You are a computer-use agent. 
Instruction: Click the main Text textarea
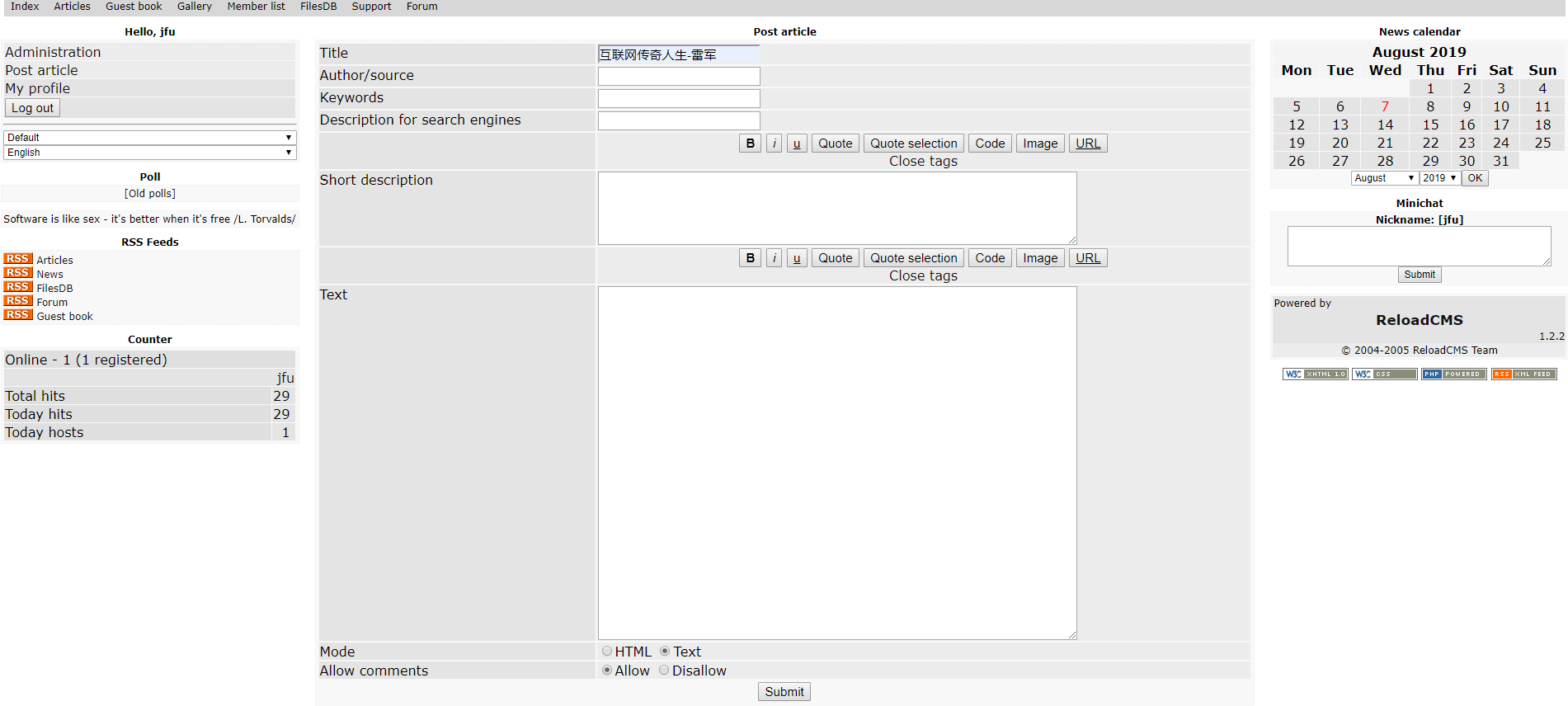click(x=837, y=463)
